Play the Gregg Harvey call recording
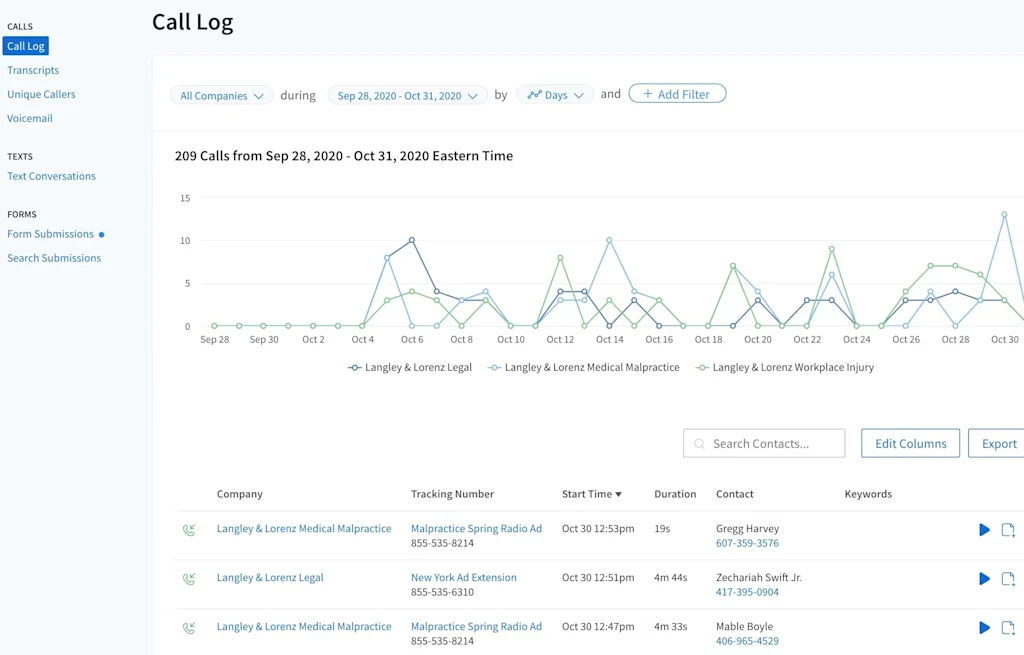 click(x=984, y=530)
